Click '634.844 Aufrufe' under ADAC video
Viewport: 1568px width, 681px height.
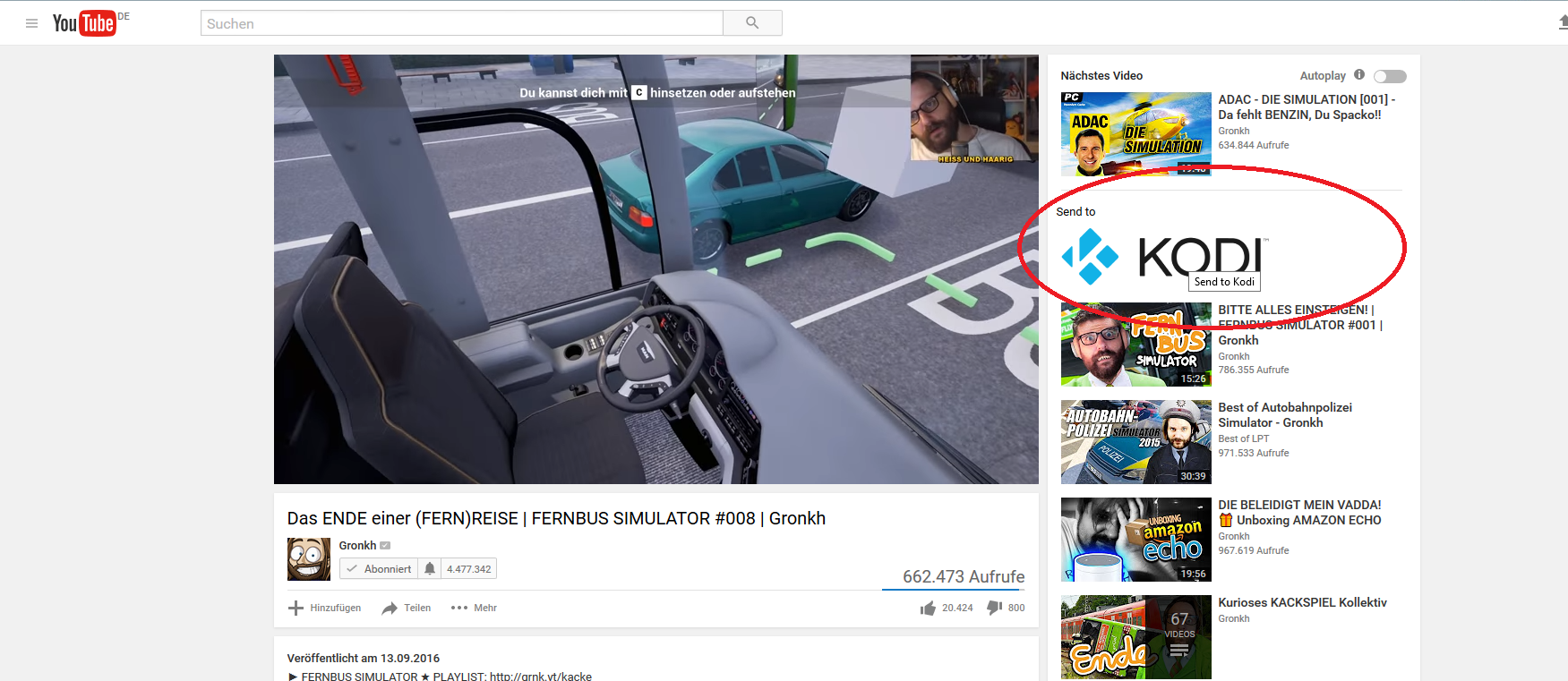coord(1254,145)
